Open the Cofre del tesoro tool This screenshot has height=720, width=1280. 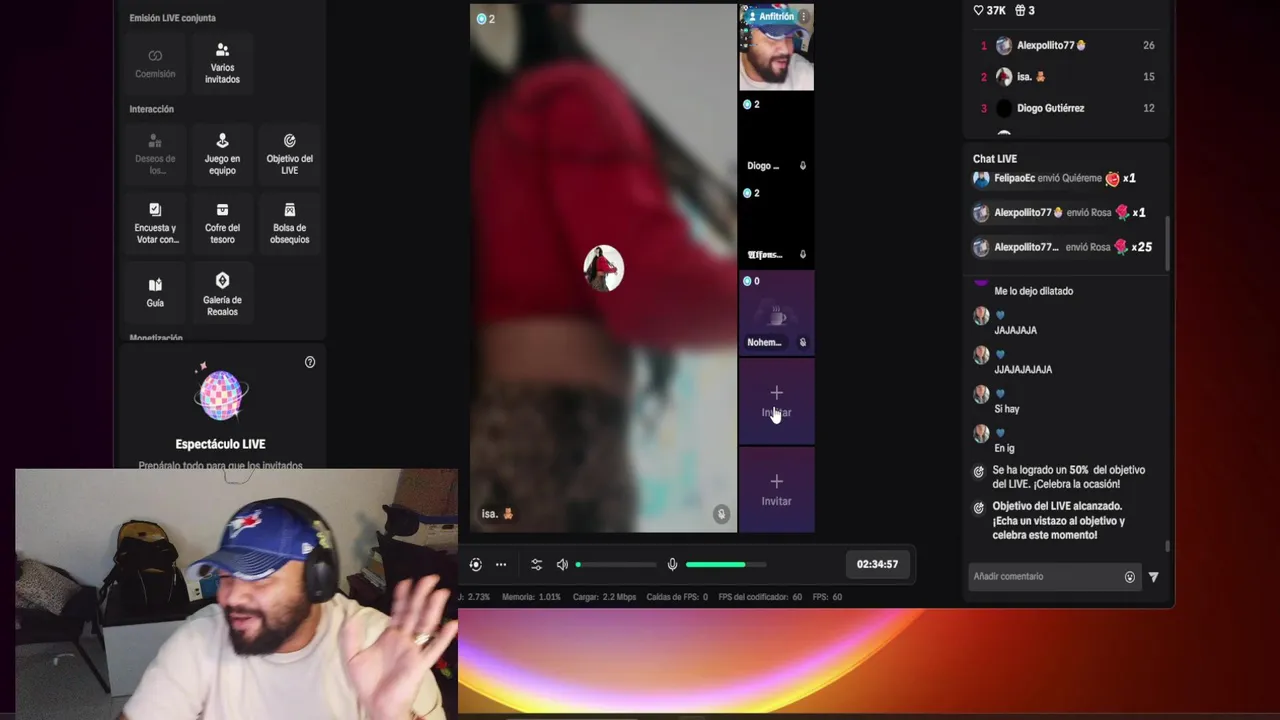point(222,222)
